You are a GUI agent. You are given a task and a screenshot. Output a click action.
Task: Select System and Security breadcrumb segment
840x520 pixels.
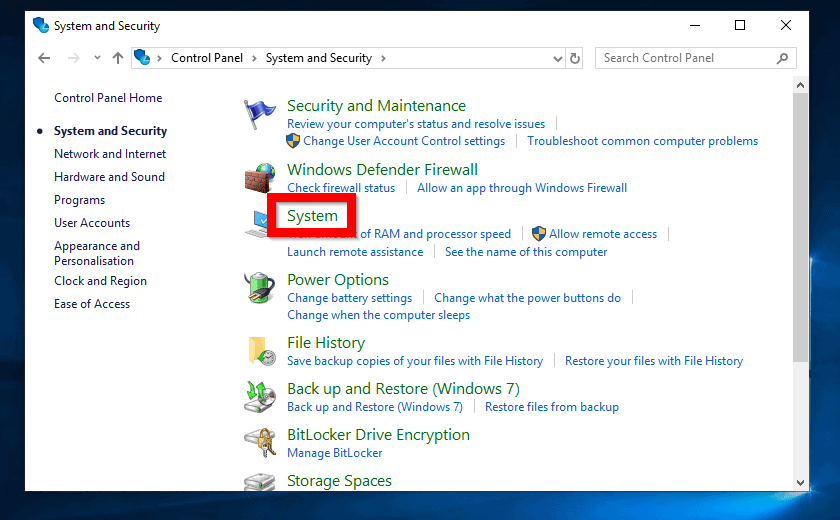coord(319,58)
